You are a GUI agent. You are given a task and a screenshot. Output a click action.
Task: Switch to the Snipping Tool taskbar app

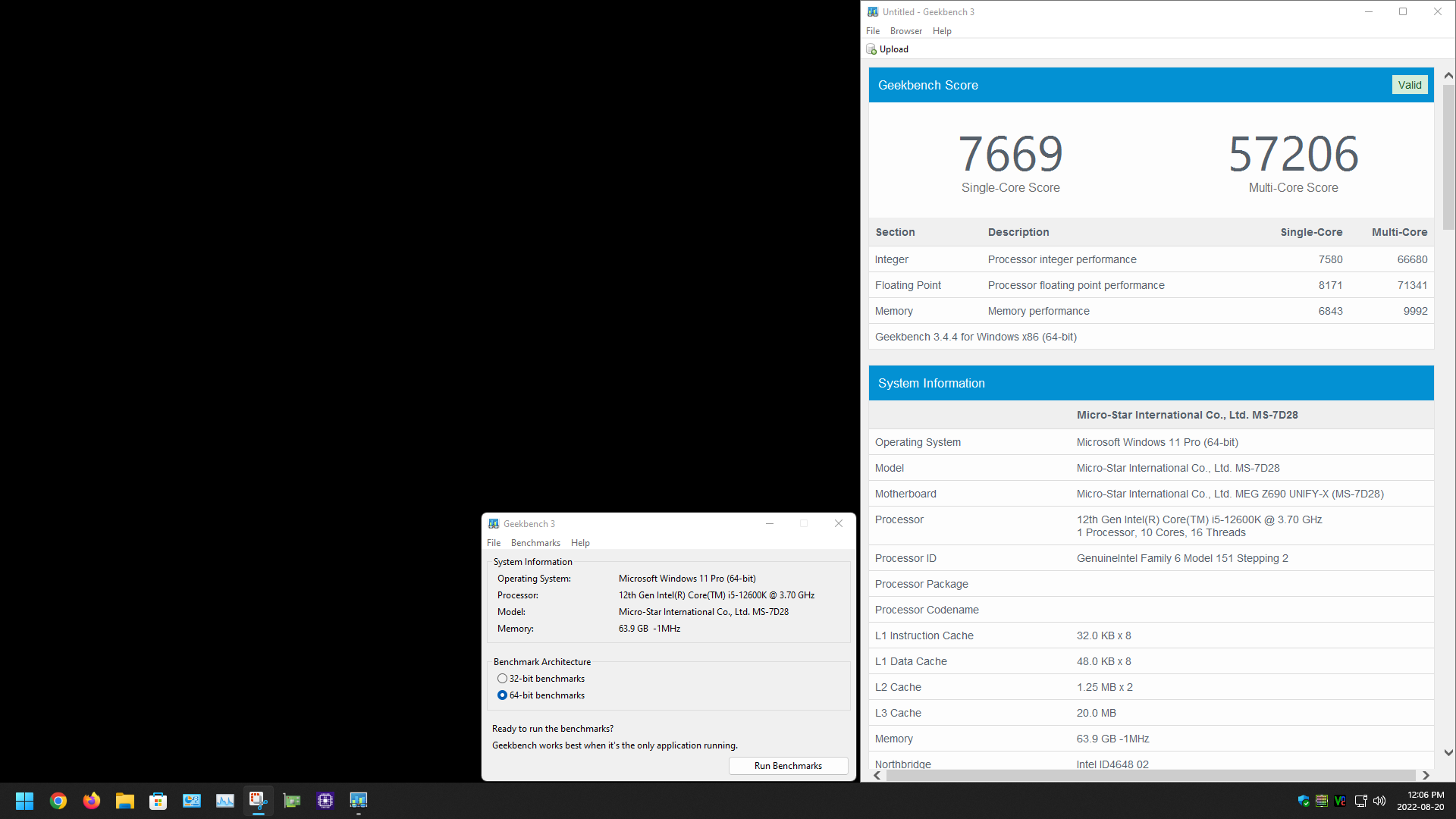259,801
